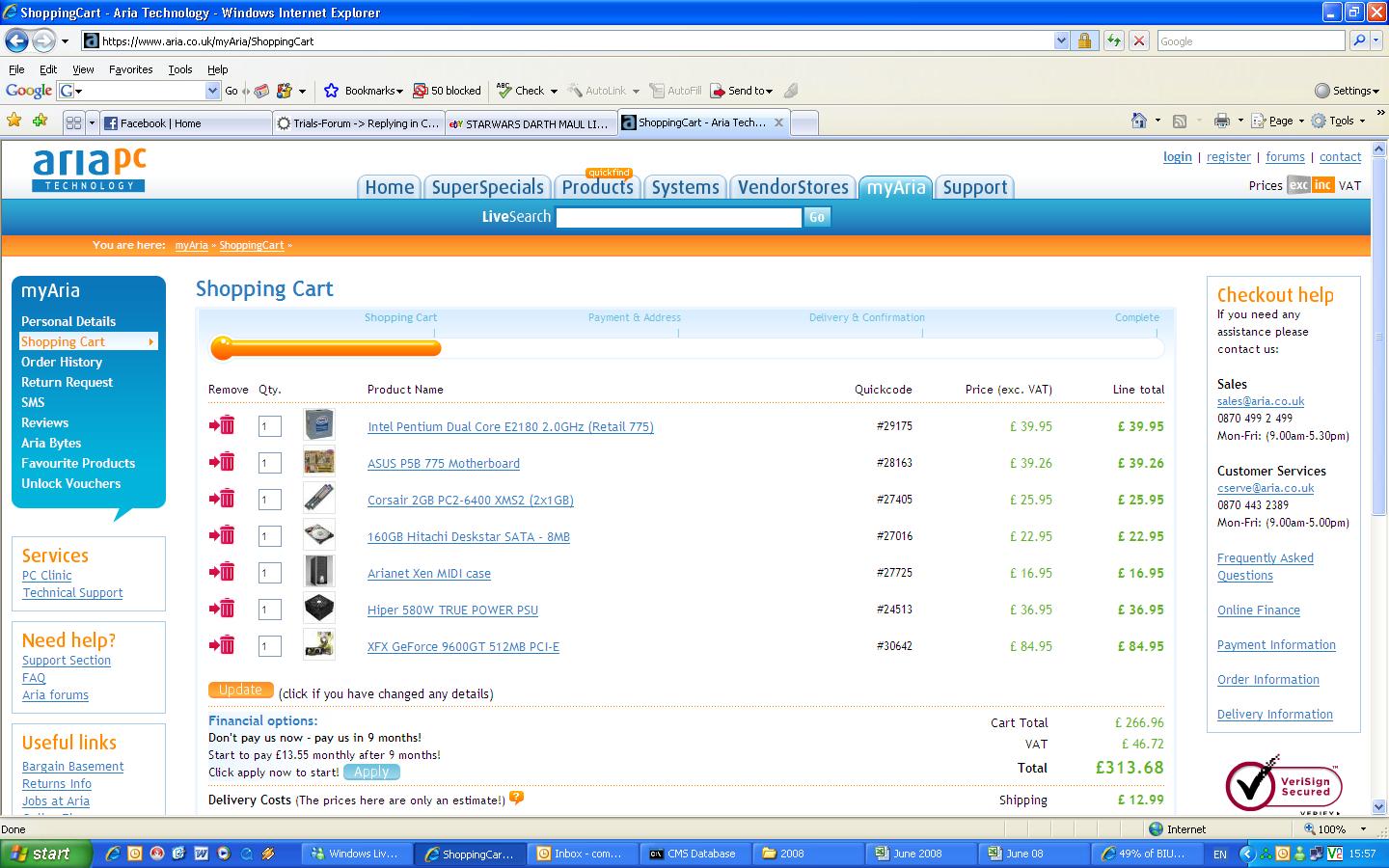The width and height of the screenshot is (1389, 868).
Task: Switch prices to exc VAT
Action: tap(1298, 185)
